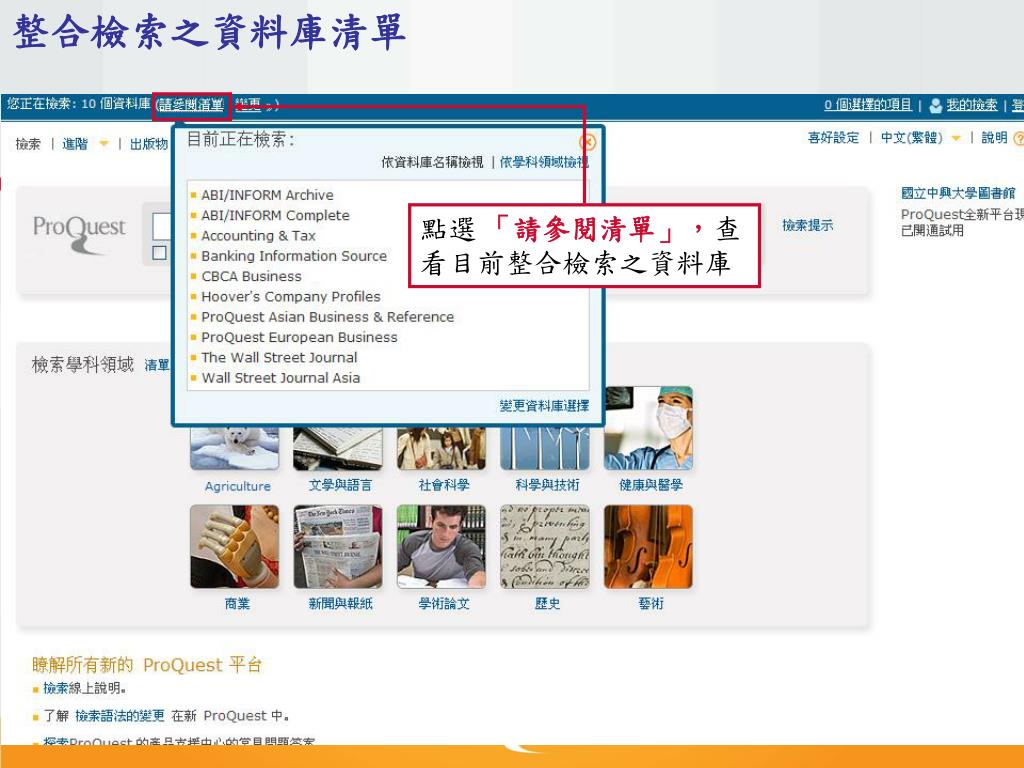
Task: Click the Agriculture polar bear thumbnail
Action: coord(234,448)
